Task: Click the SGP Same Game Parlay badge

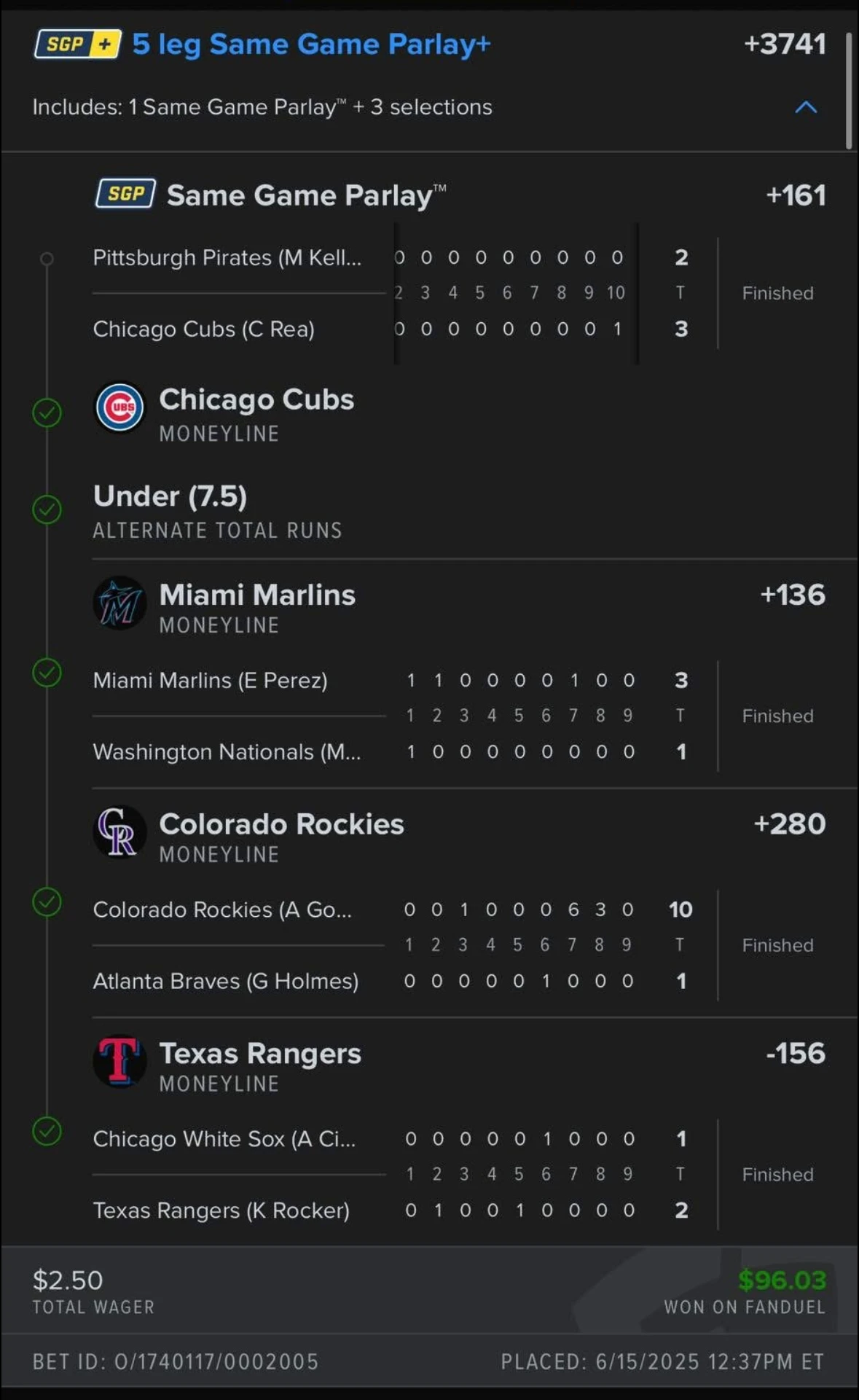Action: [x=125, y=194]
